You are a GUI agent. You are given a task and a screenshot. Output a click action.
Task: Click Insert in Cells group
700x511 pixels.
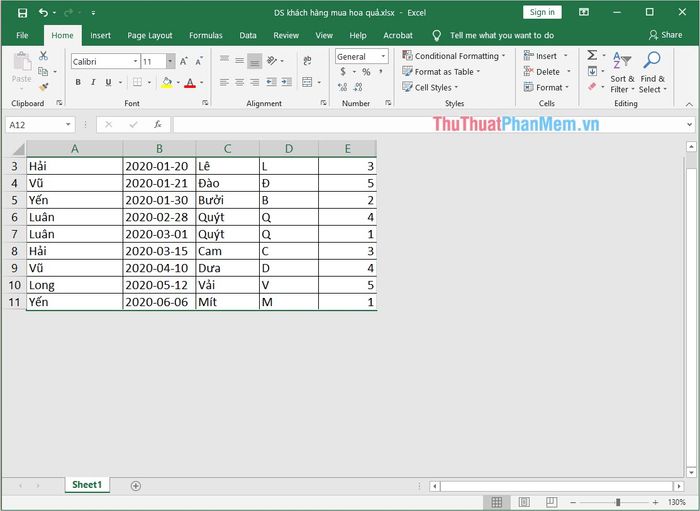click(x=546, y=56)
